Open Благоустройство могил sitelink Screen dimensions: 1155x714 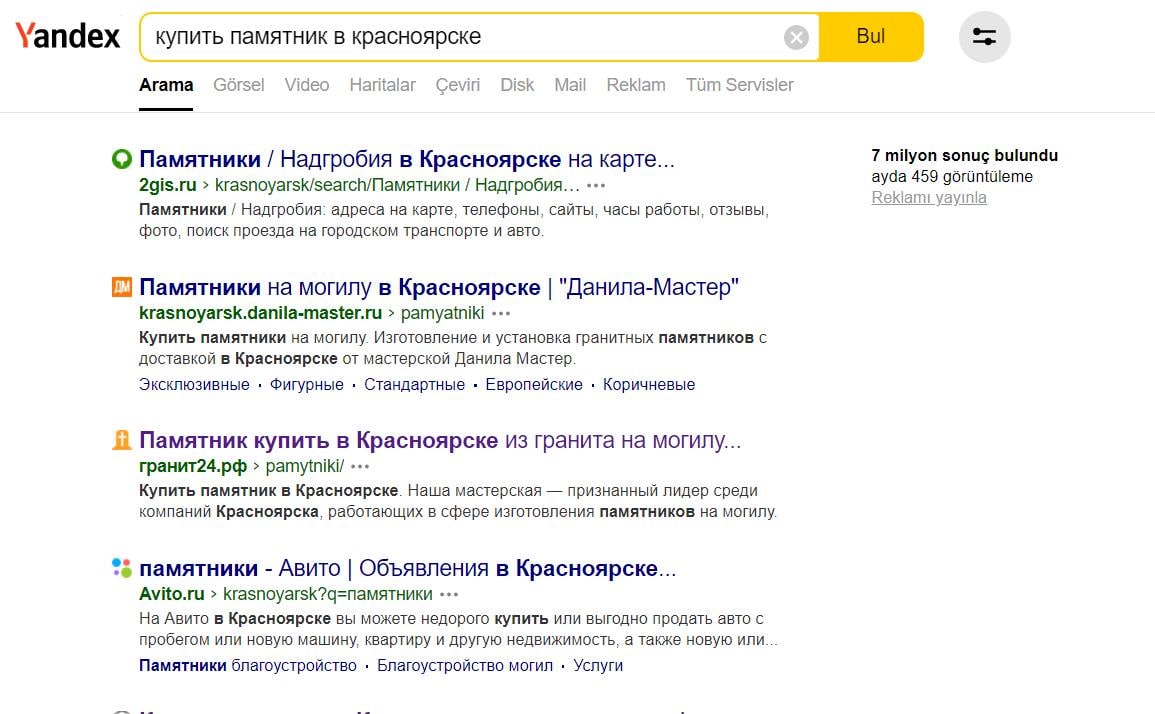[x=465, y=666]
